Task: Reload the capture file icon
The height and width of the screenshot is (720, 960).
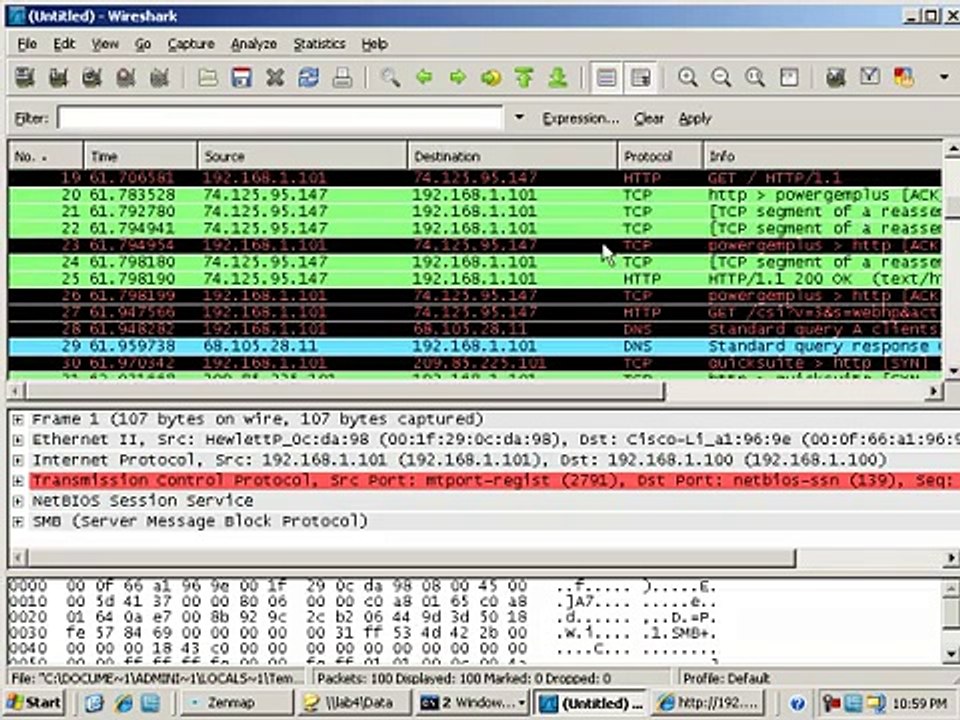Action: (309, 78)
